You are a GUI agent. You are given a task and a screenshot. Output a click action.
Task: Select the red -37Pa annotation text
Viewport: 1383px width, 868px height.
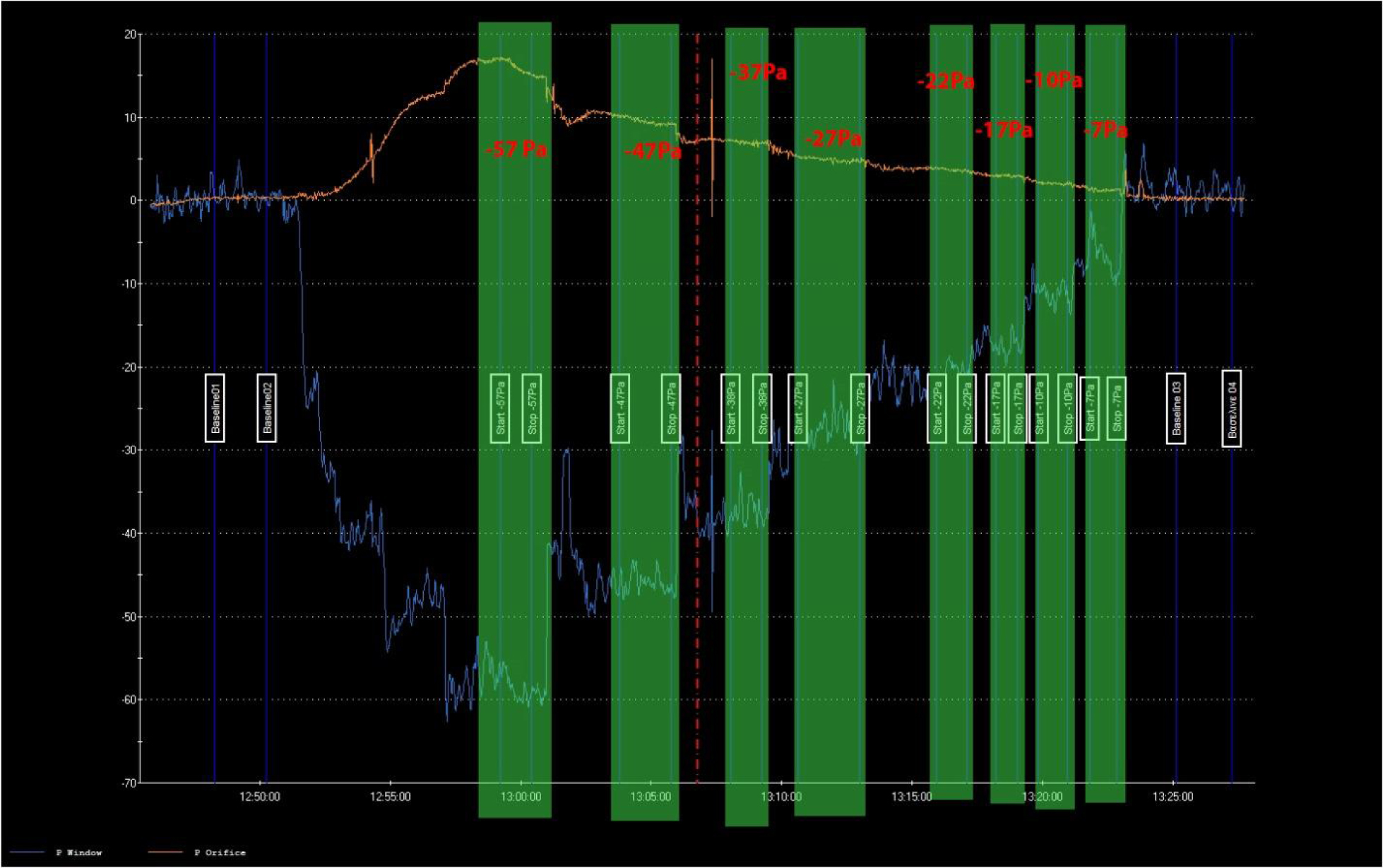758,72
